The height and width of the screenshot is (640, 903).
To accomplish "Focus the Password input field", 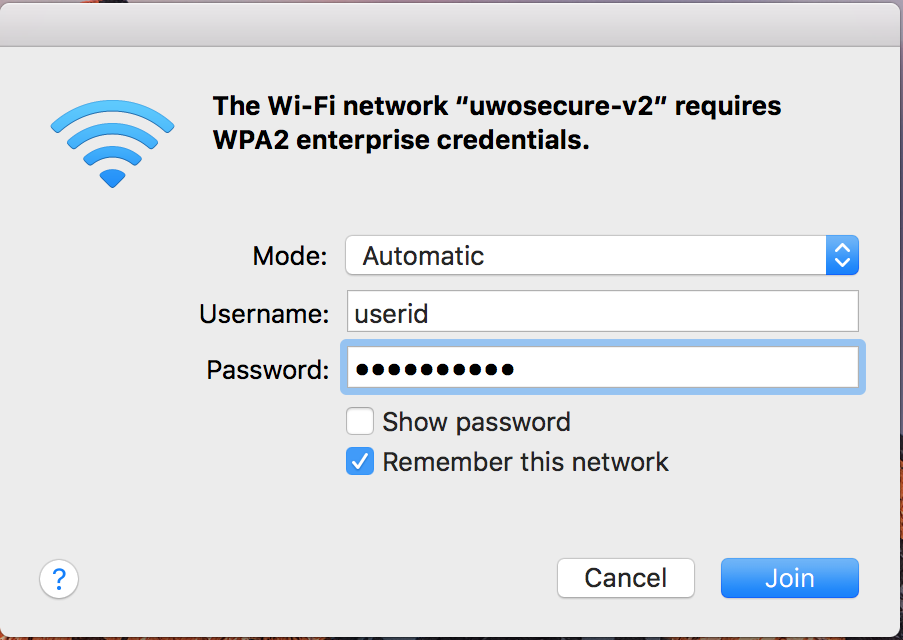I will click(x=602, y=368).
